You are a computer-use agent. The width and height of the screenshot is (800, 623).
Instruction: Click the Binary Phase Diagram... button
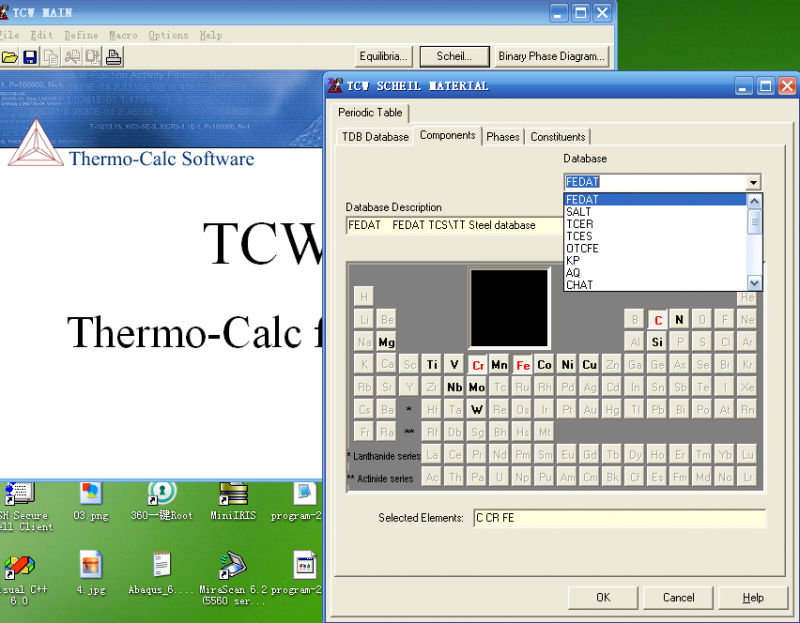[x=551, y=56]
